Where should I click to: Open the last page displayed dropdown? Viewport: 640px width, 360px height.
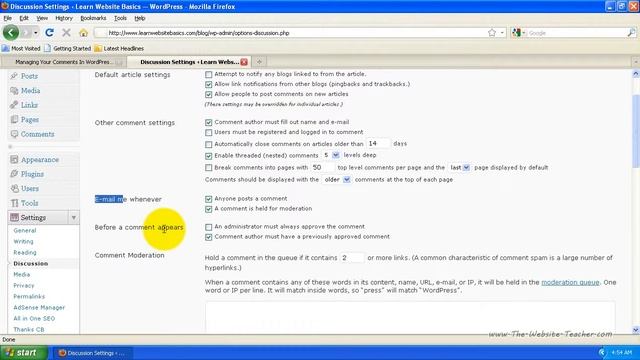pos(459,167)
